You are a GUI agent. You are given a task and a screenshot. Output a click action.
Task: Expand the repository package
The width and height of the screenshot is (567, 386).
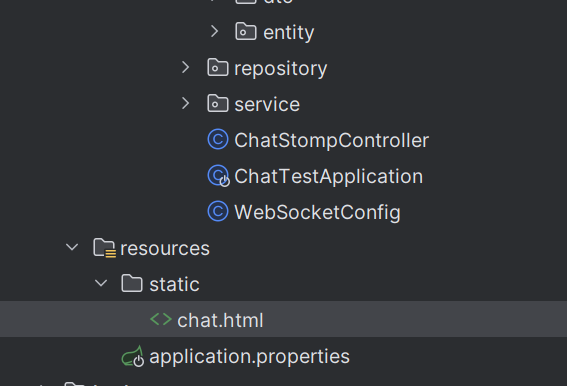coord(186,67)
